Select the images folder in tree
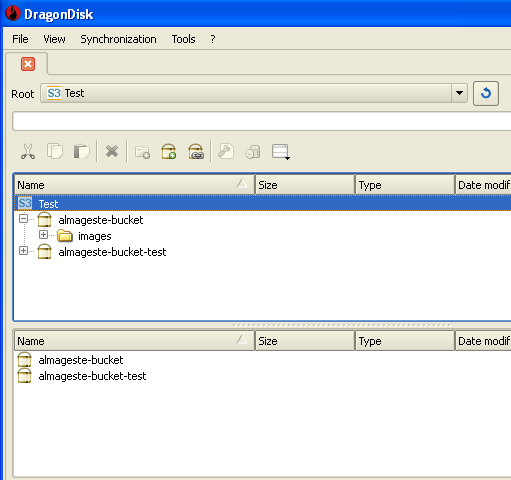 (95, 236)
